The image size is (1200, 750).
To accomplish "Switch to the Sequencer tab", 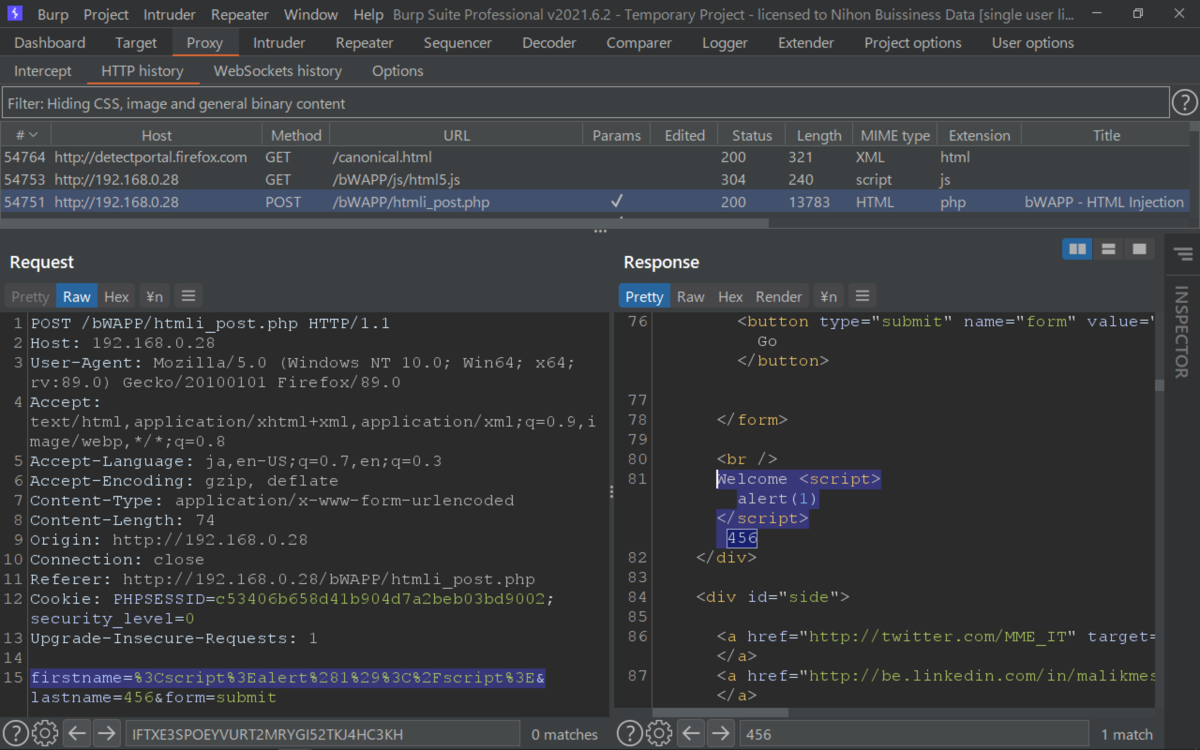I will pyautogui.click(x=458, y=43).
